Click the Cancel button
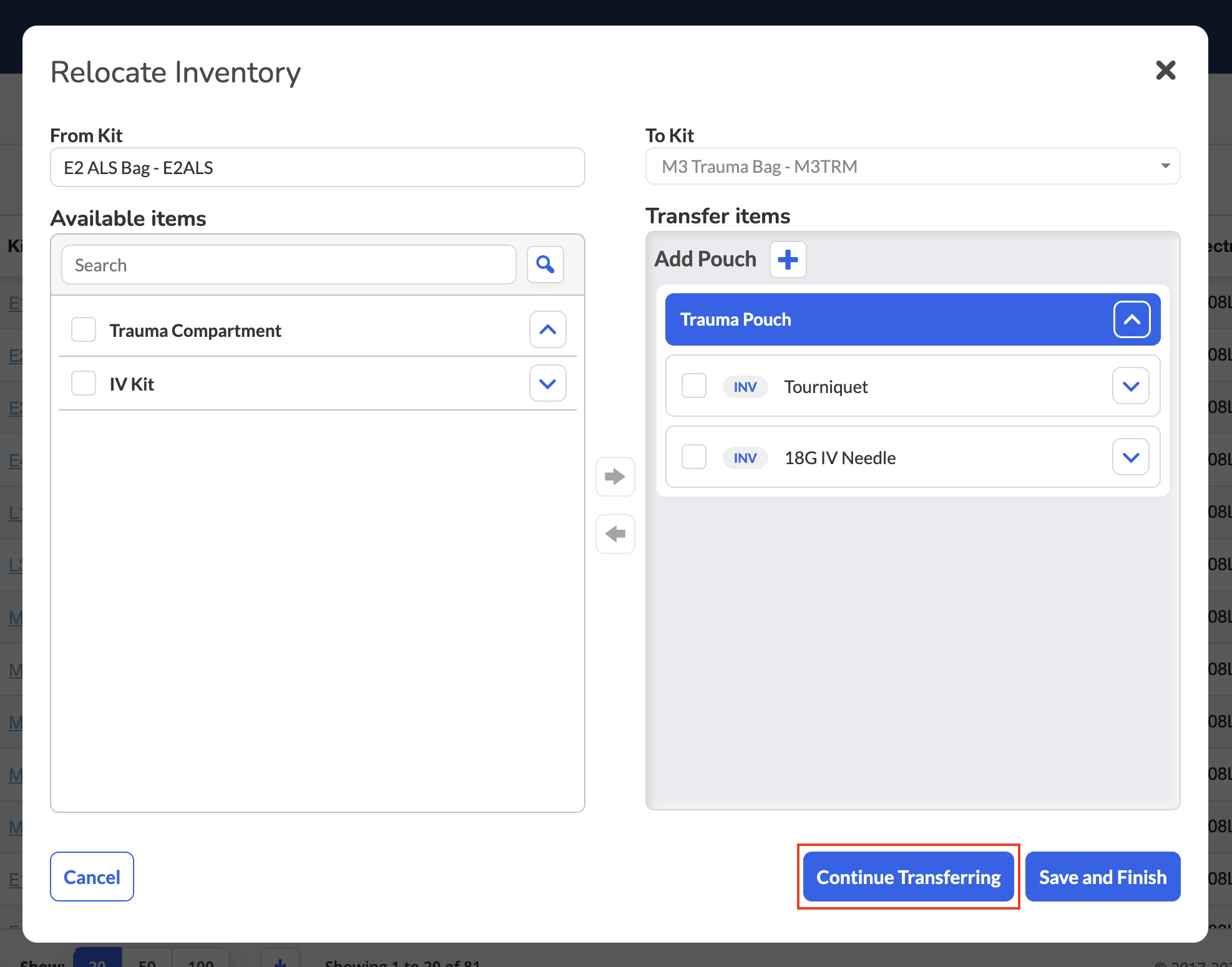Viewport: 1232px width, 967px height. (x=92, y=877)
